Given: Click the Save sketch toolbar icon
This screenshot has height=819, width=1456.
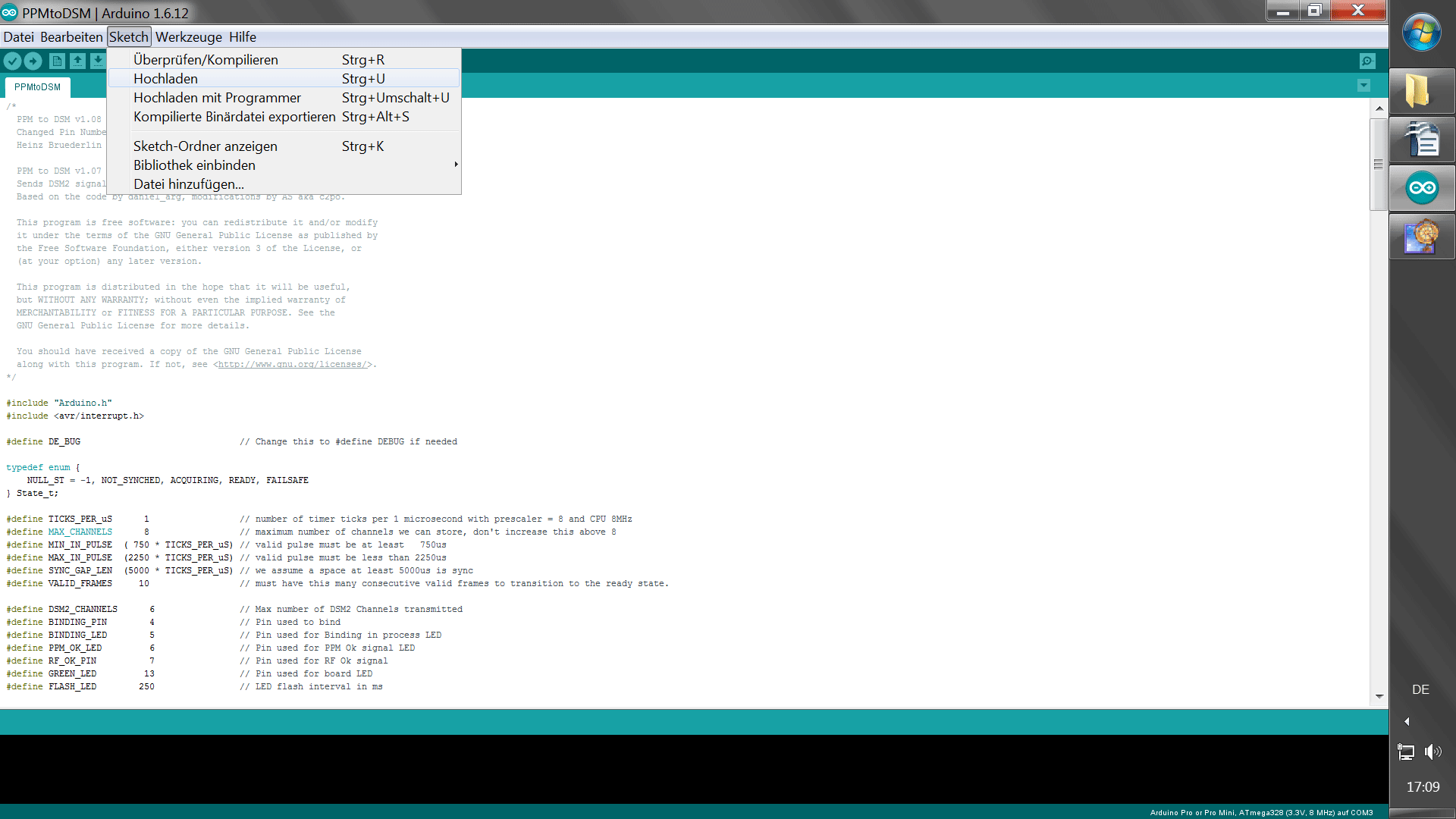Looking at the screenshot, I should (98, 61).
